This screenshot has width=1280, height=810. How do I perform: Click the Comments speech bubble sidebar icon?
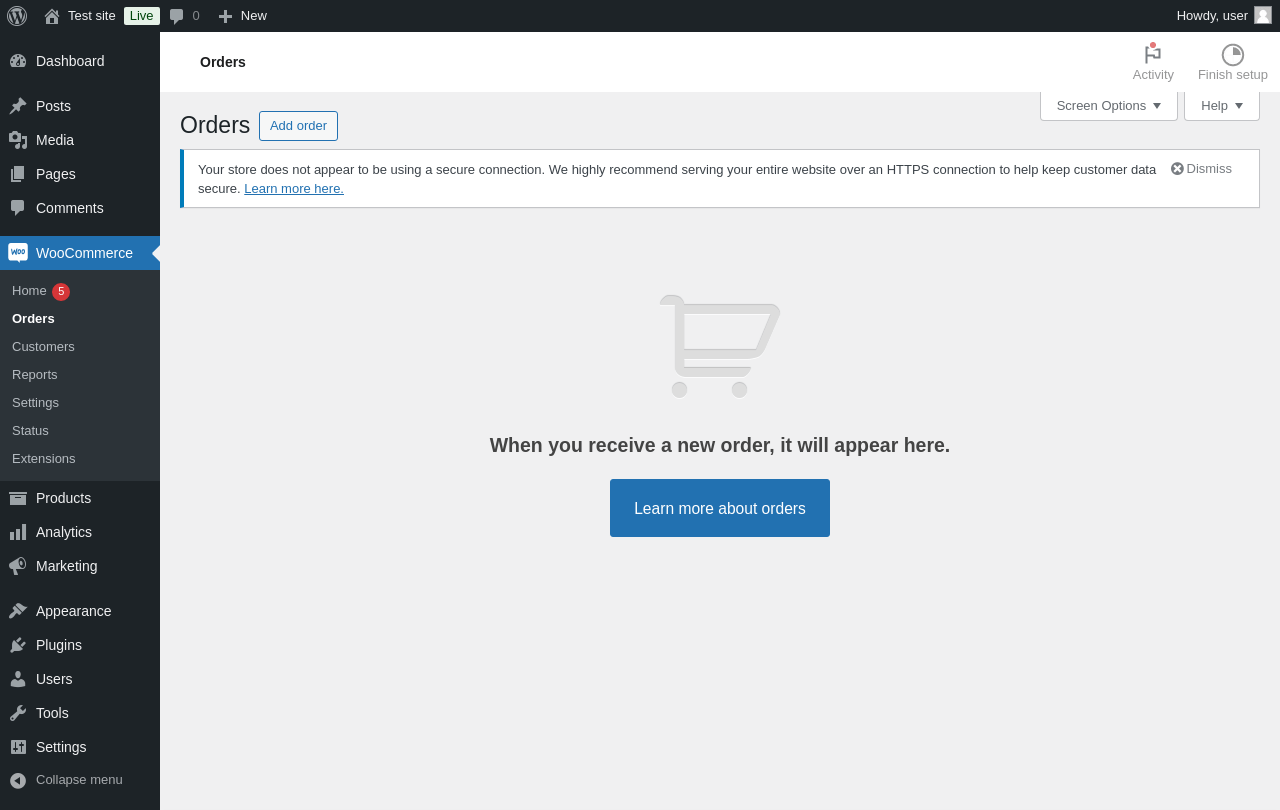coord(18,208)
